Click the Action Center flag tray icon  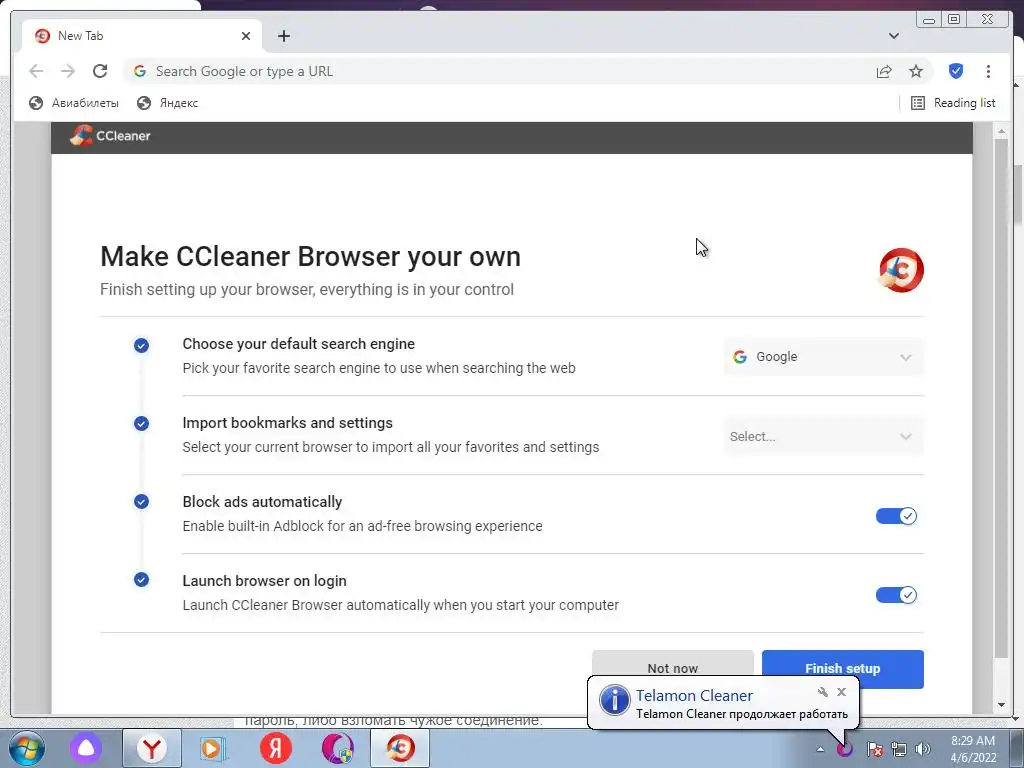874,749
